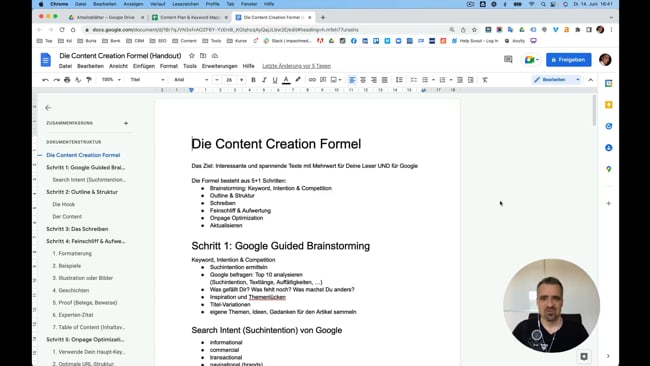Image resolution: width=650 pixels, height=366 pixels.
Task: Open the Format menu in Docs
Action: tap(169, 66)
